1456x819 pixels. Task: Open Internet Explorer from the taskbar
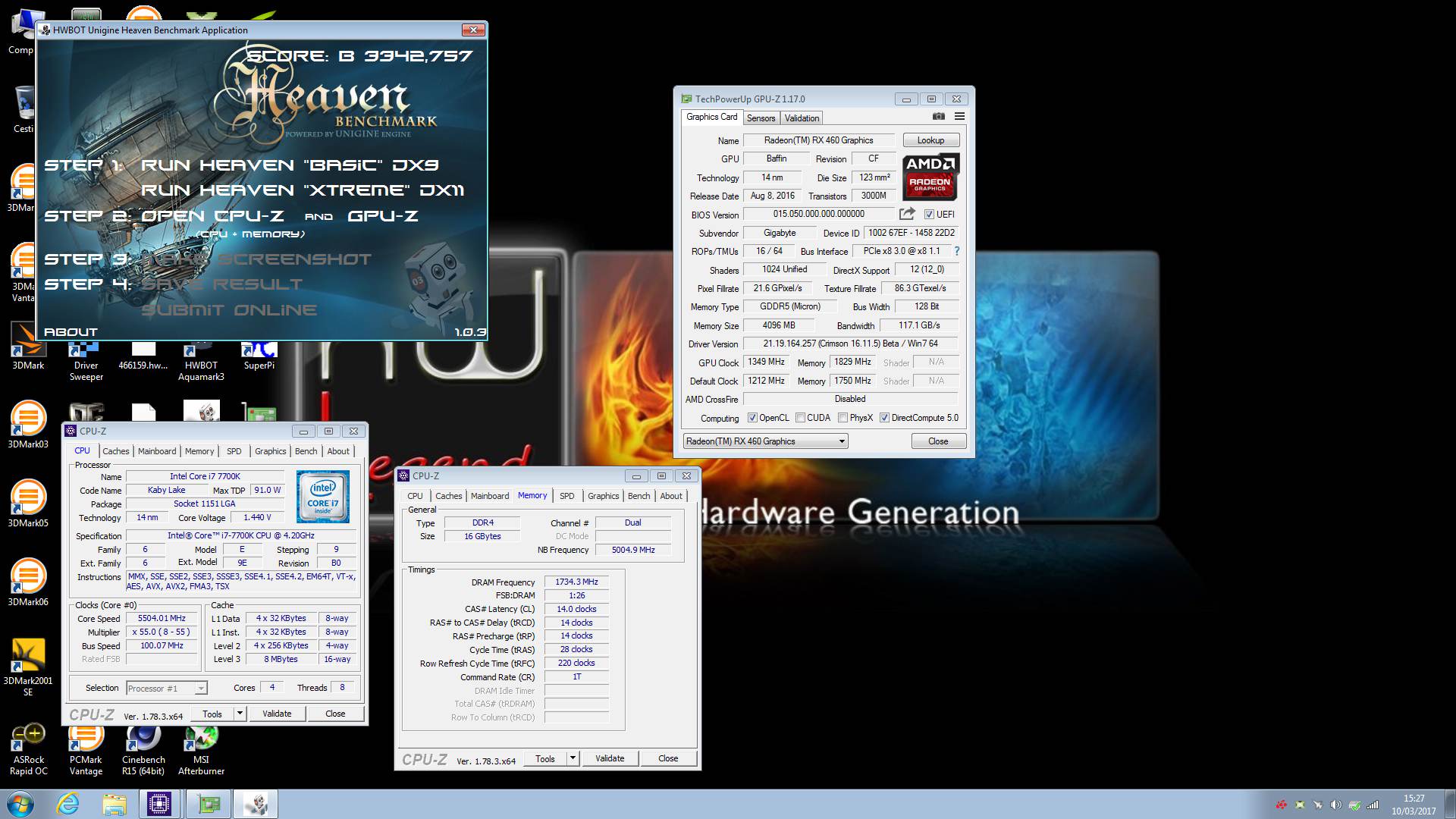coord(68,804)
